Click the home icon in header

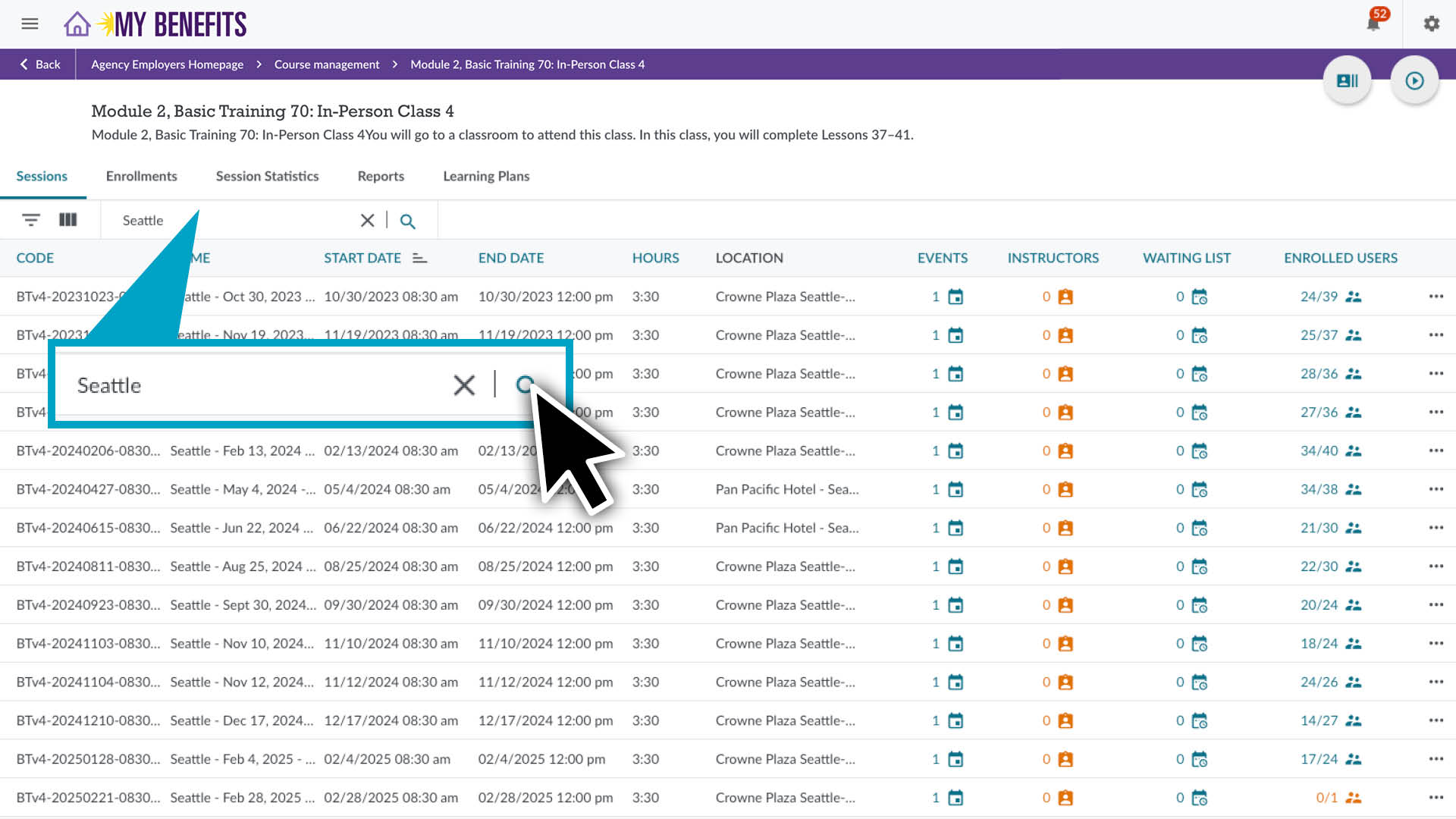[x=77, y=24]
